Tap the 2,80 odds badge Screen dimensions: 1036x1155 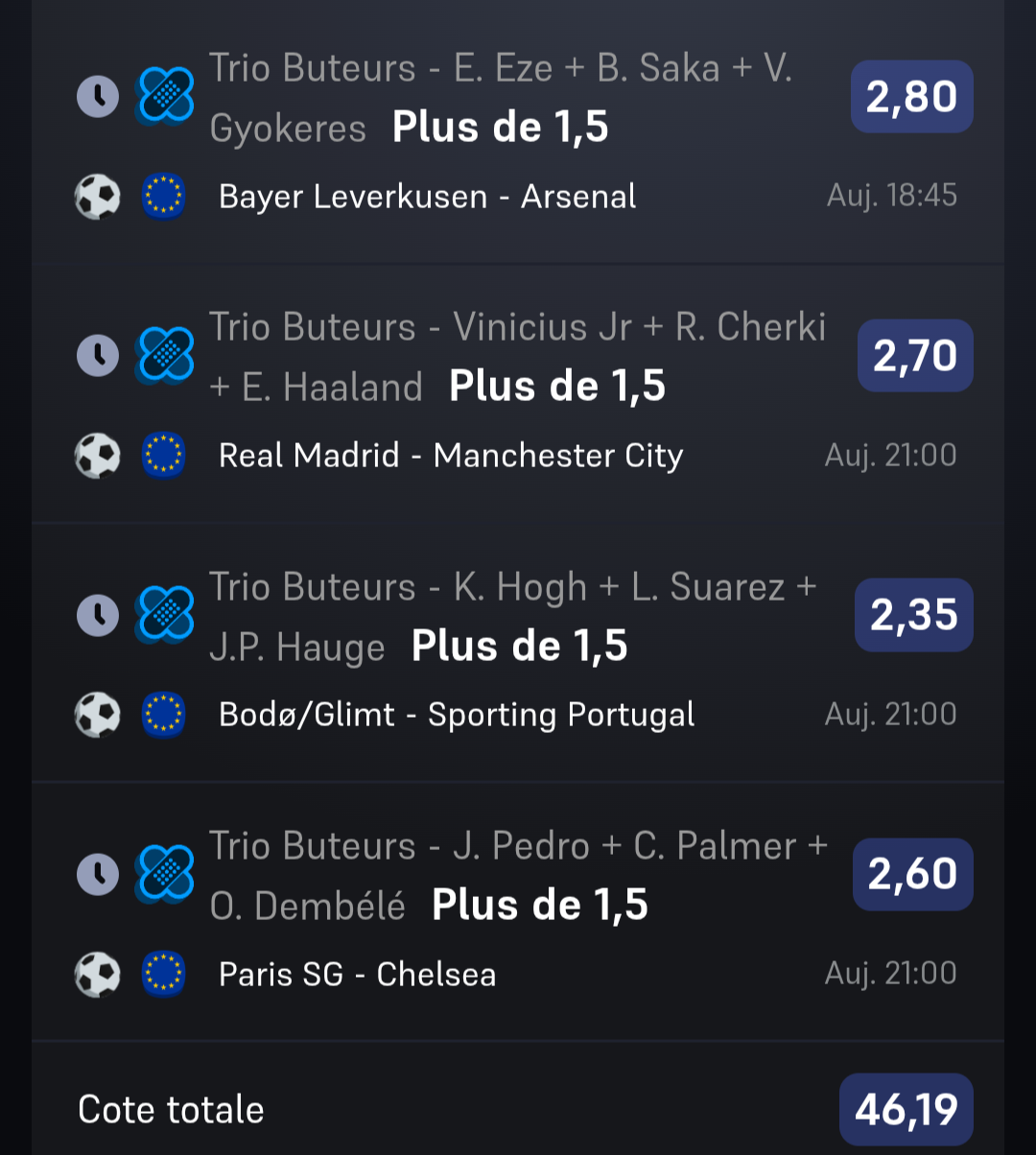pyautogui.click(x=911, y=97)
